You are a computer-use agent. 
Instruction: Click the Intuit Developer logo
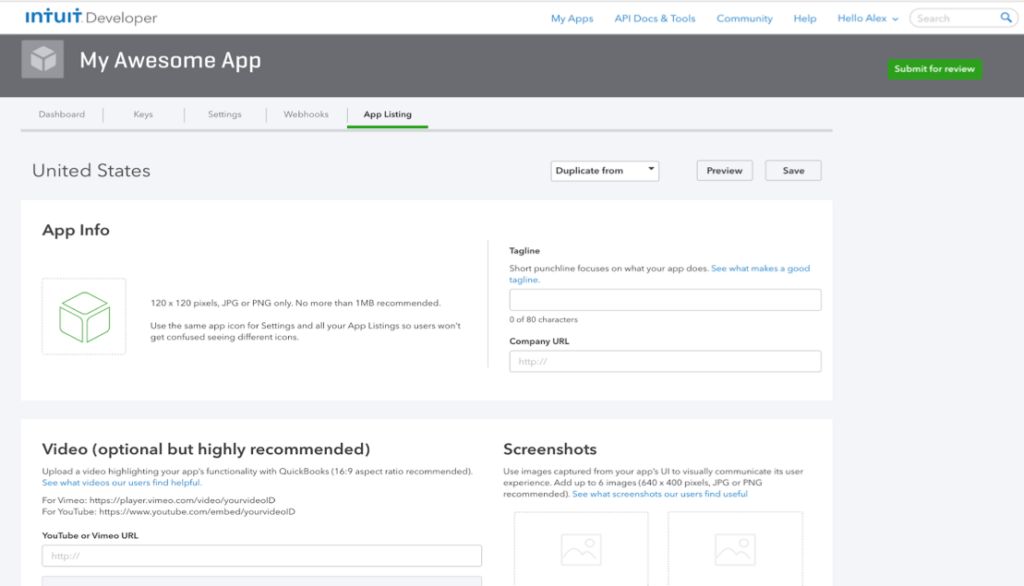(x=91, y=17)
